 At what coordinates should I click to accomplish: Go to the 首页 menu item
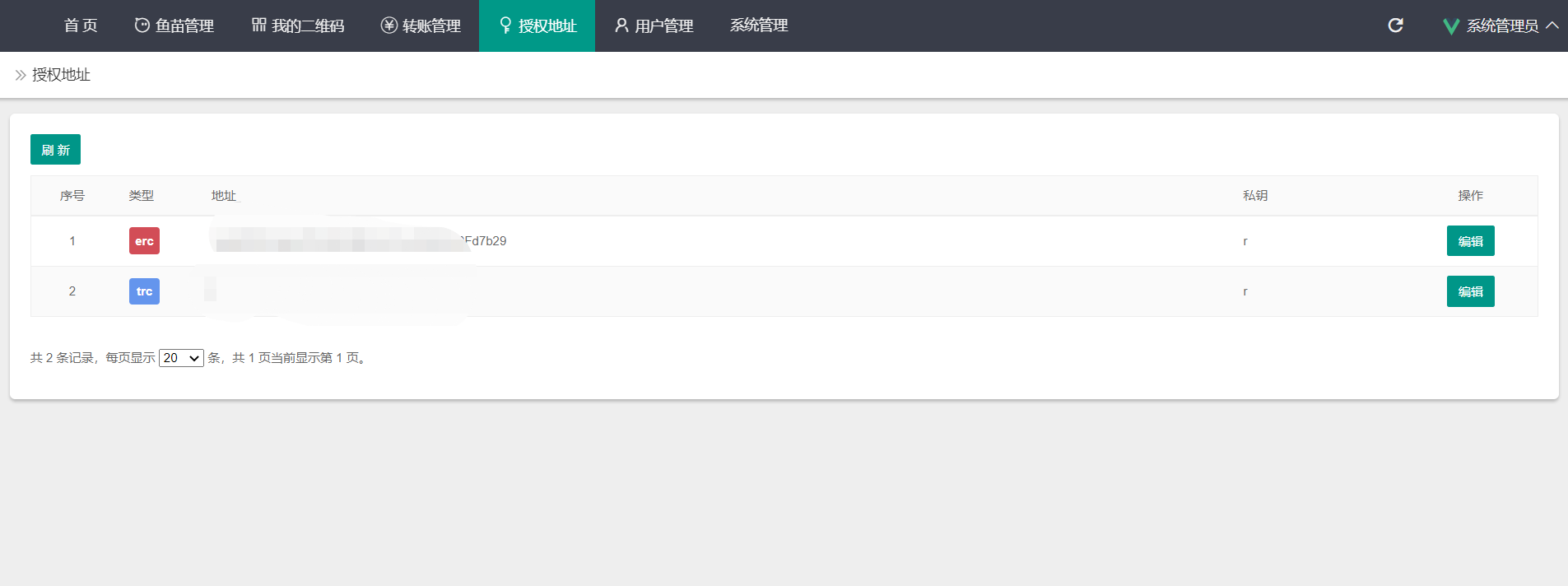pyautogui.click(x=81, y=26)
